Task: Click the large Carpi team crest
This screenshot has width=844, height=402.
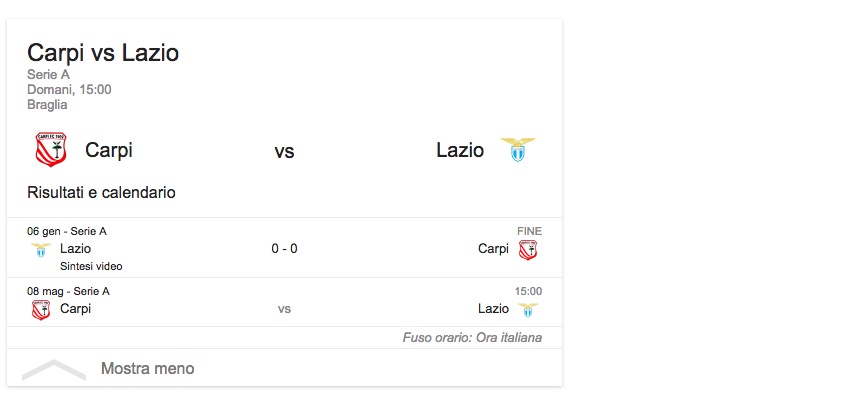Action: (x=50, y=150)
